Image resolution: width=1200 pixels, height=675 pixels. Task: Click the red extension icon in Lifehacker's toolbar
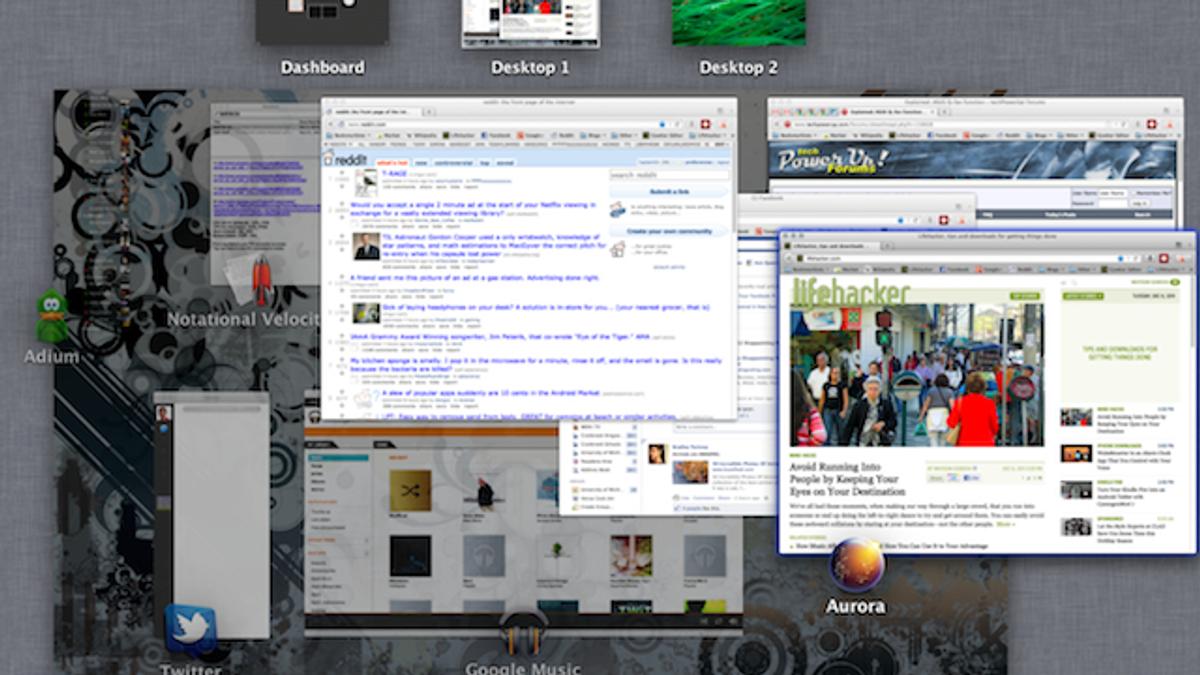(x=1163, y=258)
